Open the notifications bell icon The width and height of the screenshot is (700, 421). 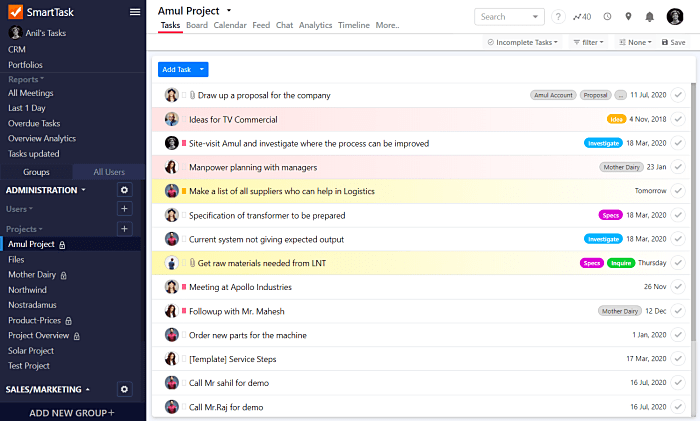coord(650,17)
